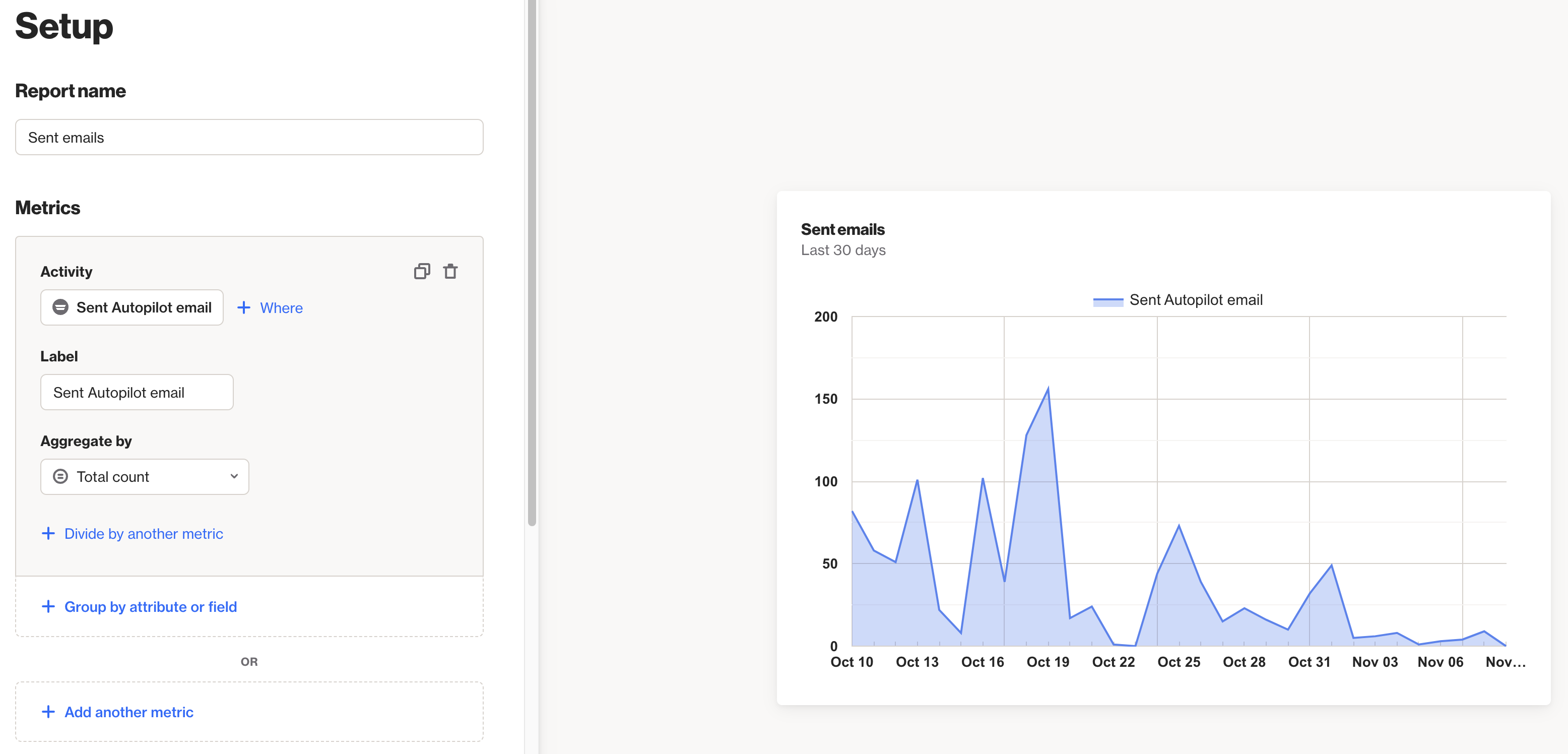Viewport: 1568px width, 754px height.
Task: Click the Sent emails chart title
Action: point(842,230)
